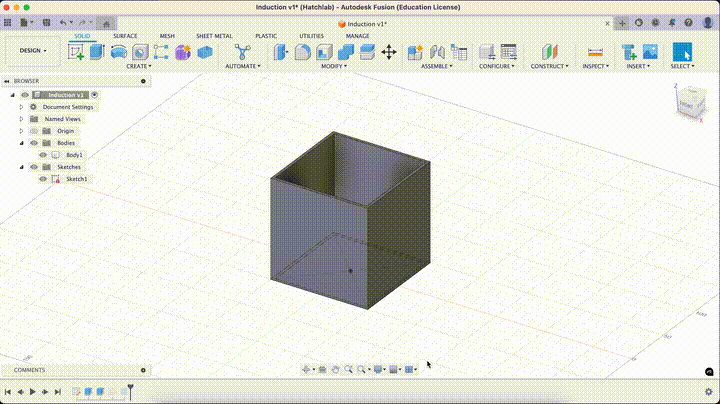Open the AUTOMATE dropdown menu

[x=242, y=66]
